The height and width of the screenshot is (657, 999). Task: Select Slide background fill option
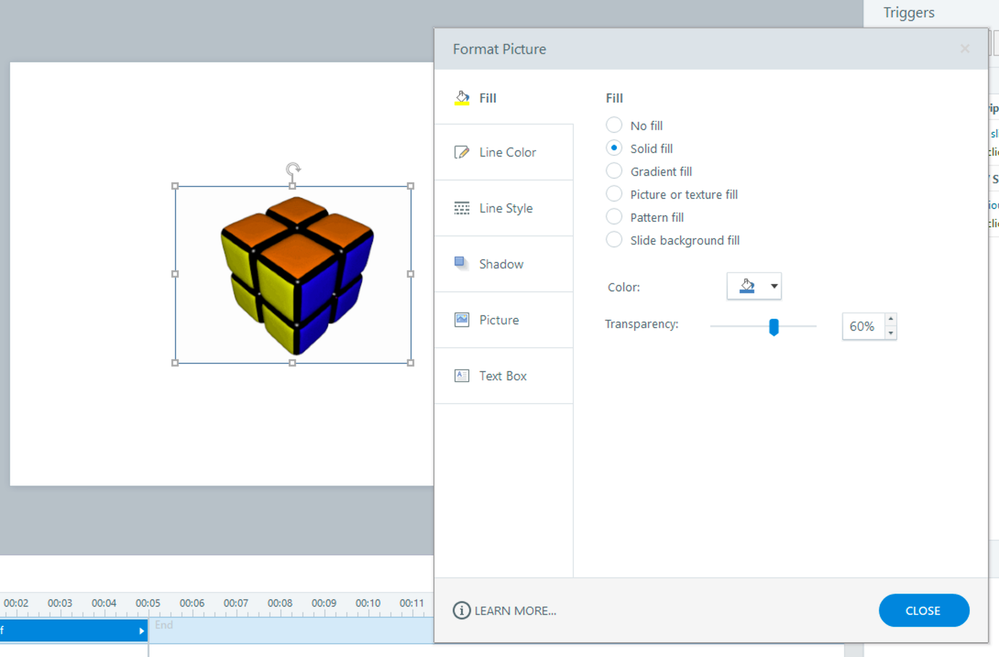pos(614,240)
